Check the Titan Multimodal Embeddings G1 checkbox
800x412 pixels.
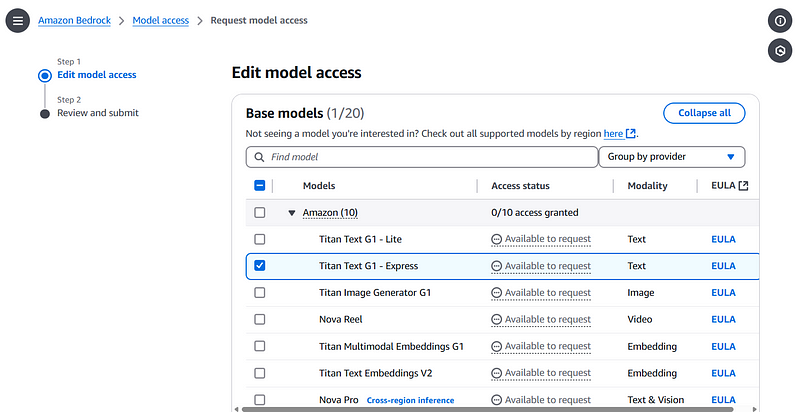[260, 346]
